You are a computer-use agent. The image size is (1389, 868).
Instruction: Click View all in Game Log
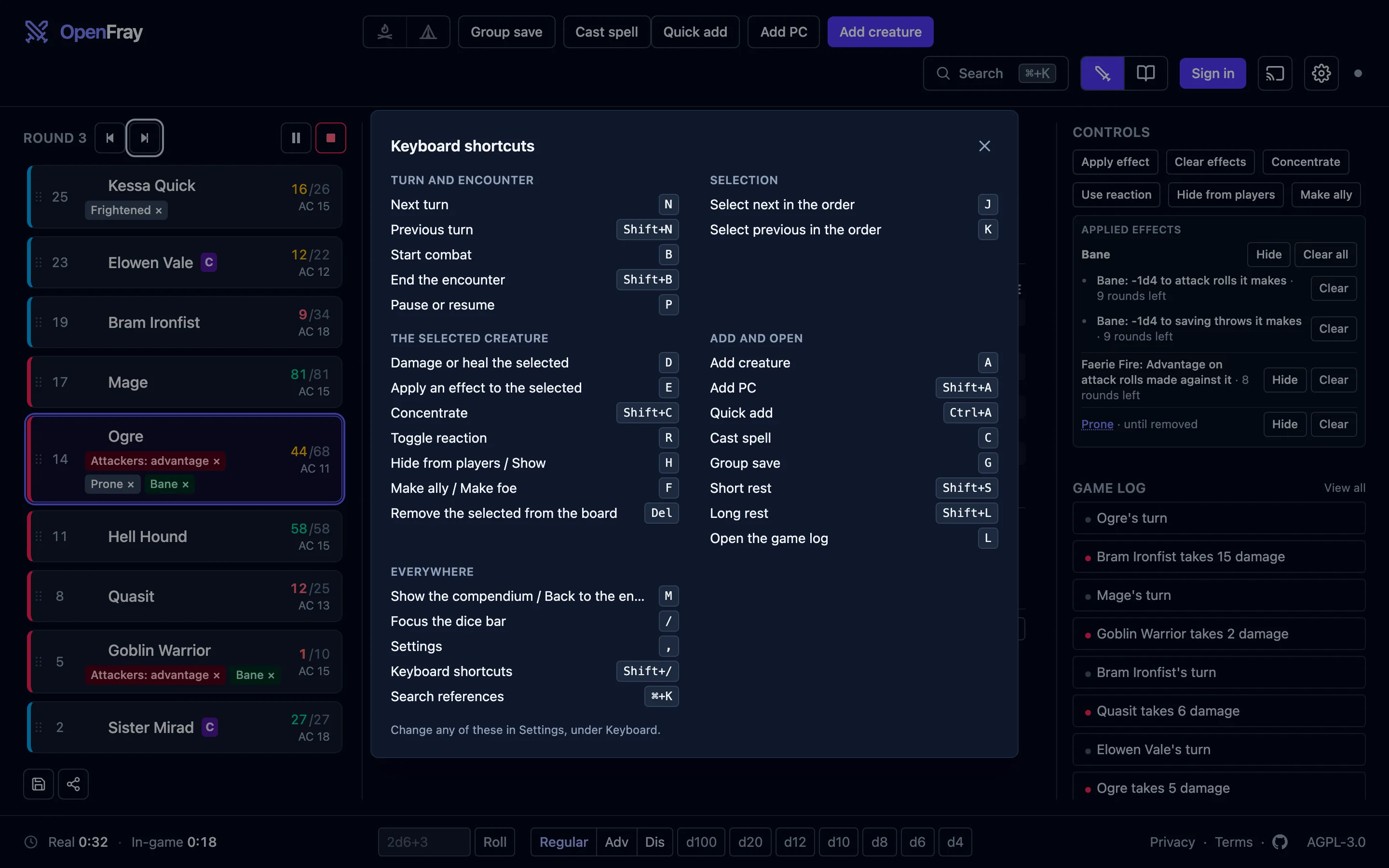click(x=1344, y=488)
